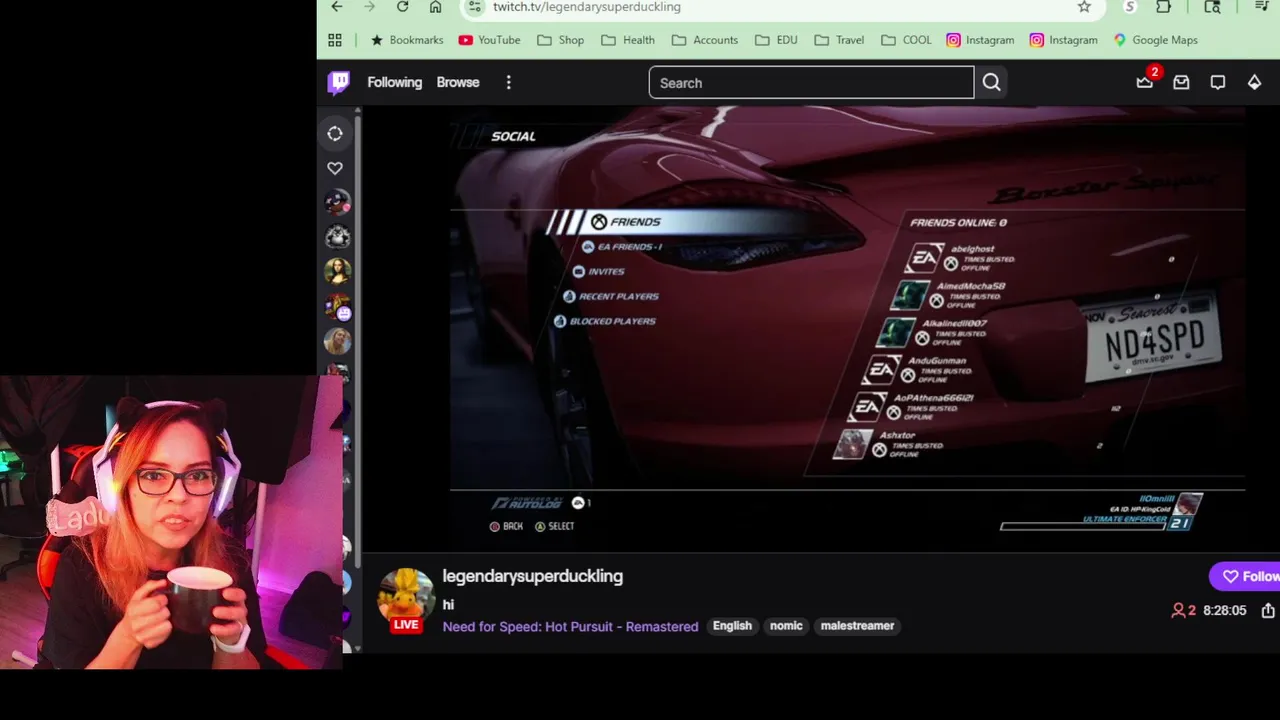
Task: Click the BACK prompt in the game
Action: click(506, 526)
